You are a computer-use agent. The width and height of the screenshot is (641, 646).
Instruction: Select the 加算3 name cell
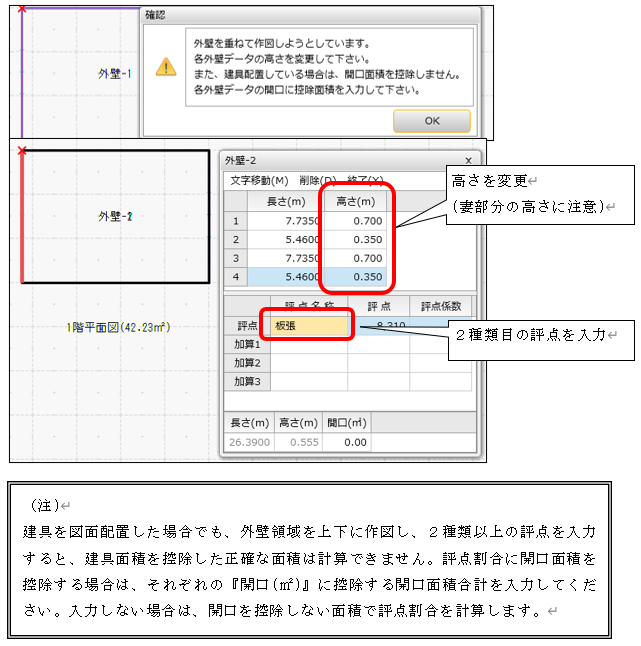pos(308,381)
